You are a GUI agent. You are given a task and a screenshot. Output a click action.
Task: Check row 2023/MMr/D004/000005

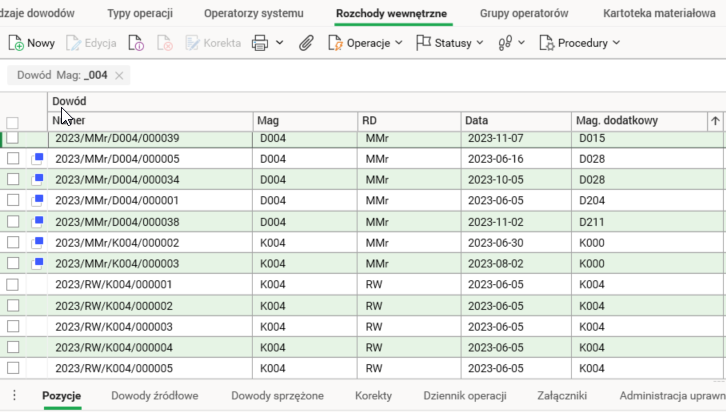point(13,158)
